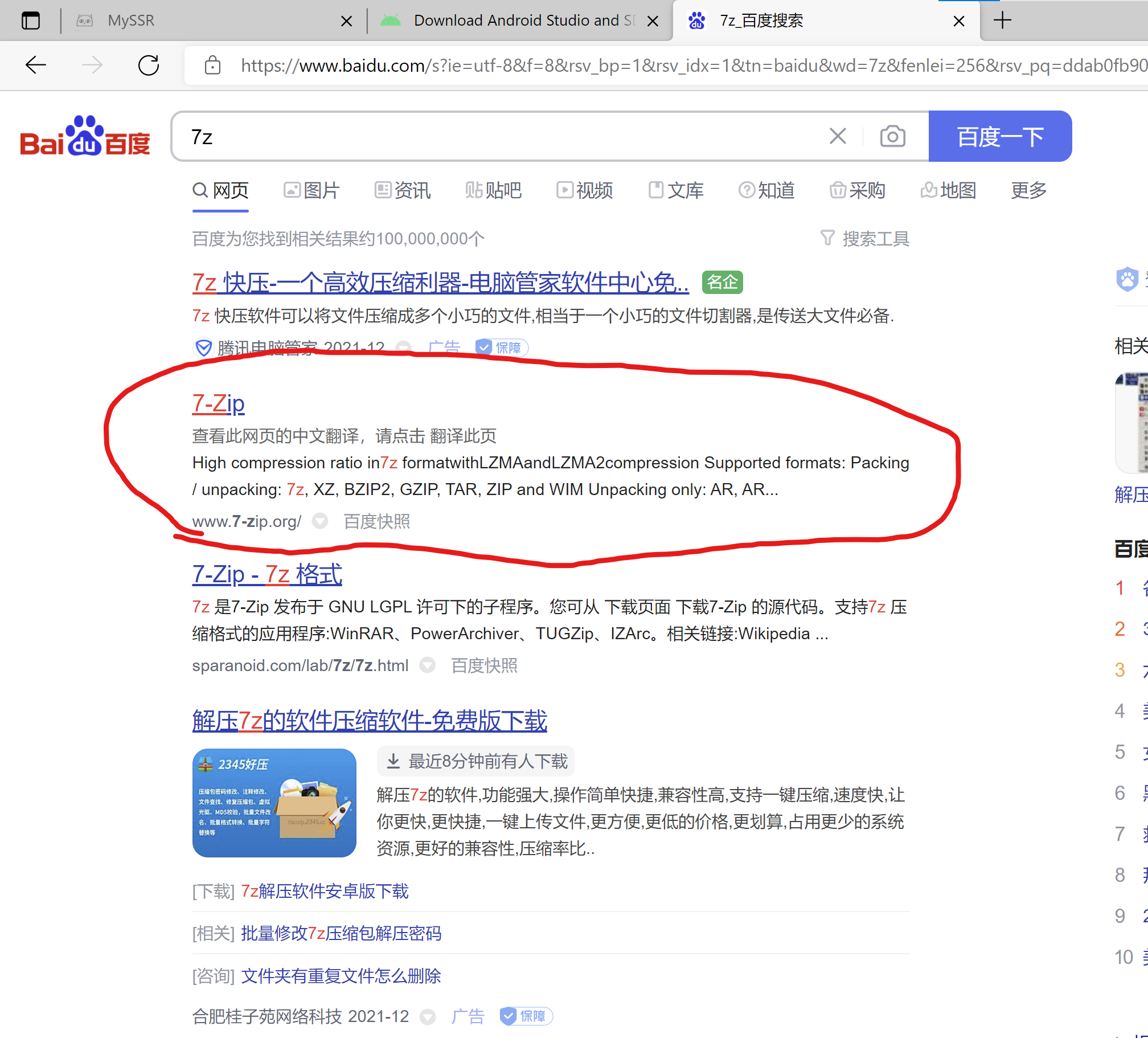Expand dropdown arrow beside 腾讯电脑管家 2021-12

coord(404,348)
